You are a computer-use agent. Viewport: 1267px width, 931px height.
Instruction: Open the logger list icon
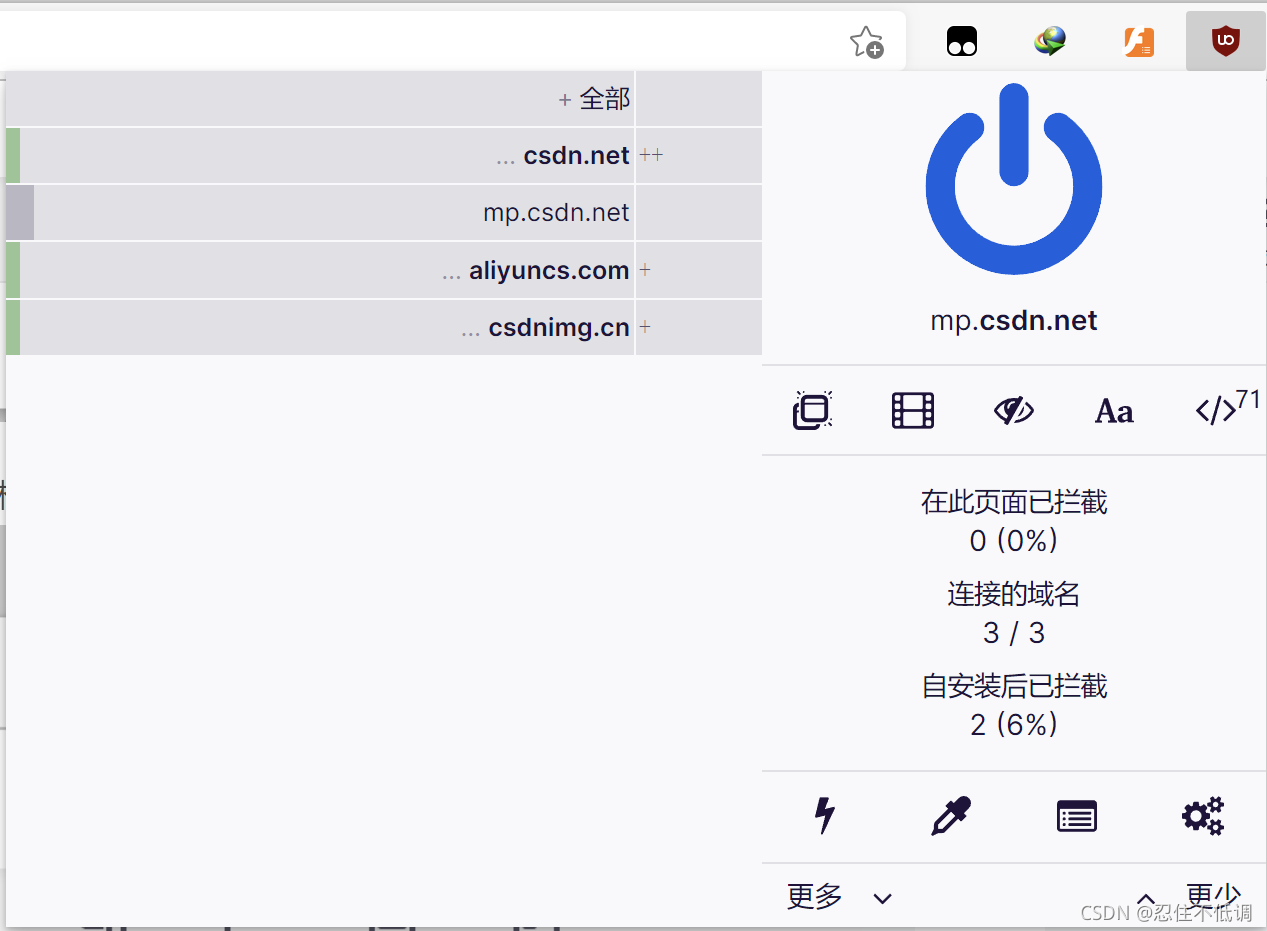1077,817
